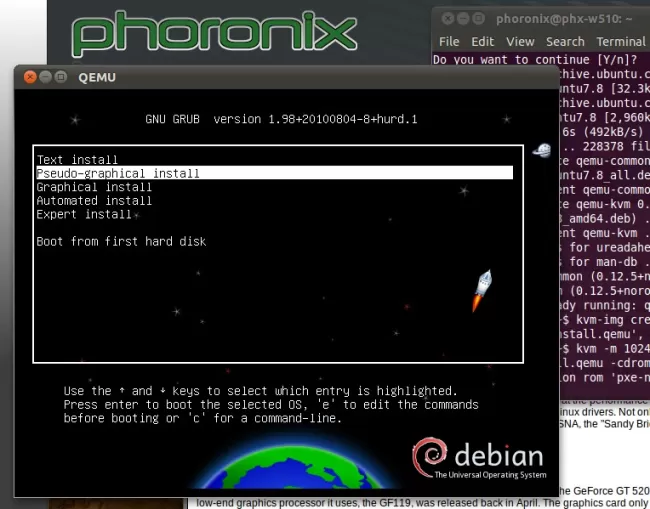
Task: Close the QEMU window
Action: [x=29, y=77]
